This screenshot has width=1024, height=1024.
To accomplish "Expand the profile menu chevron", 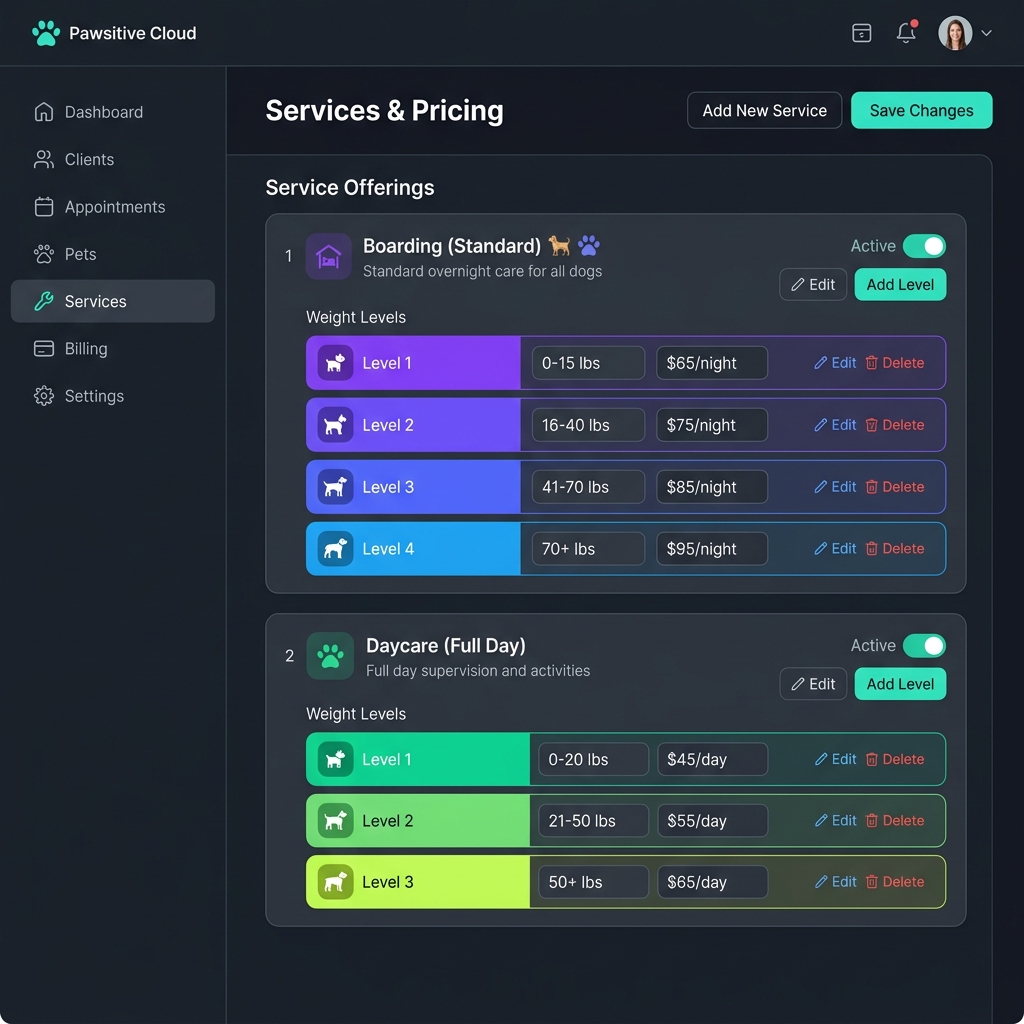I will (x=987, y=33).
